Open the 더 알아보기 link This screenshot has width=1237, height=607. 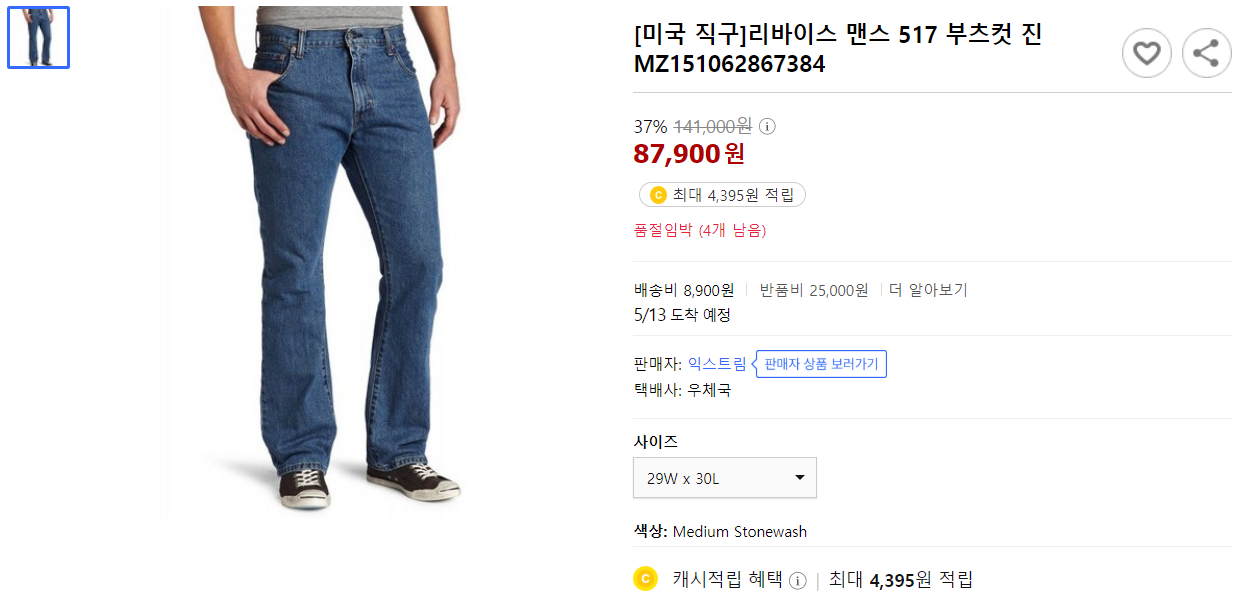coord(928,289)
